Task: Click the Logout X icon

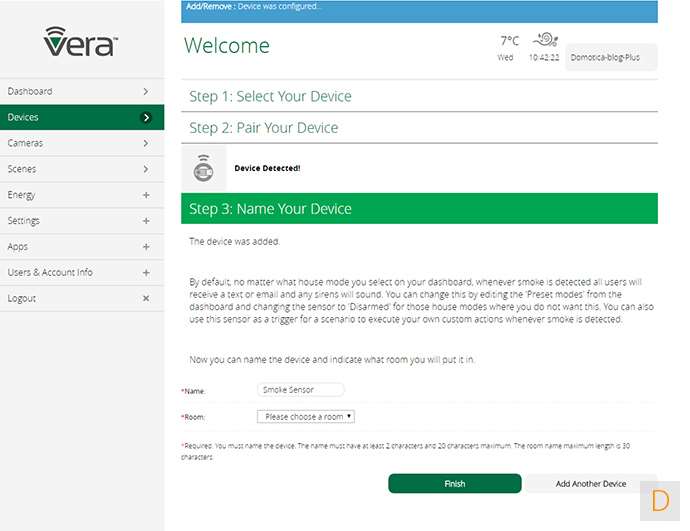Action: (x=146, y=299)
